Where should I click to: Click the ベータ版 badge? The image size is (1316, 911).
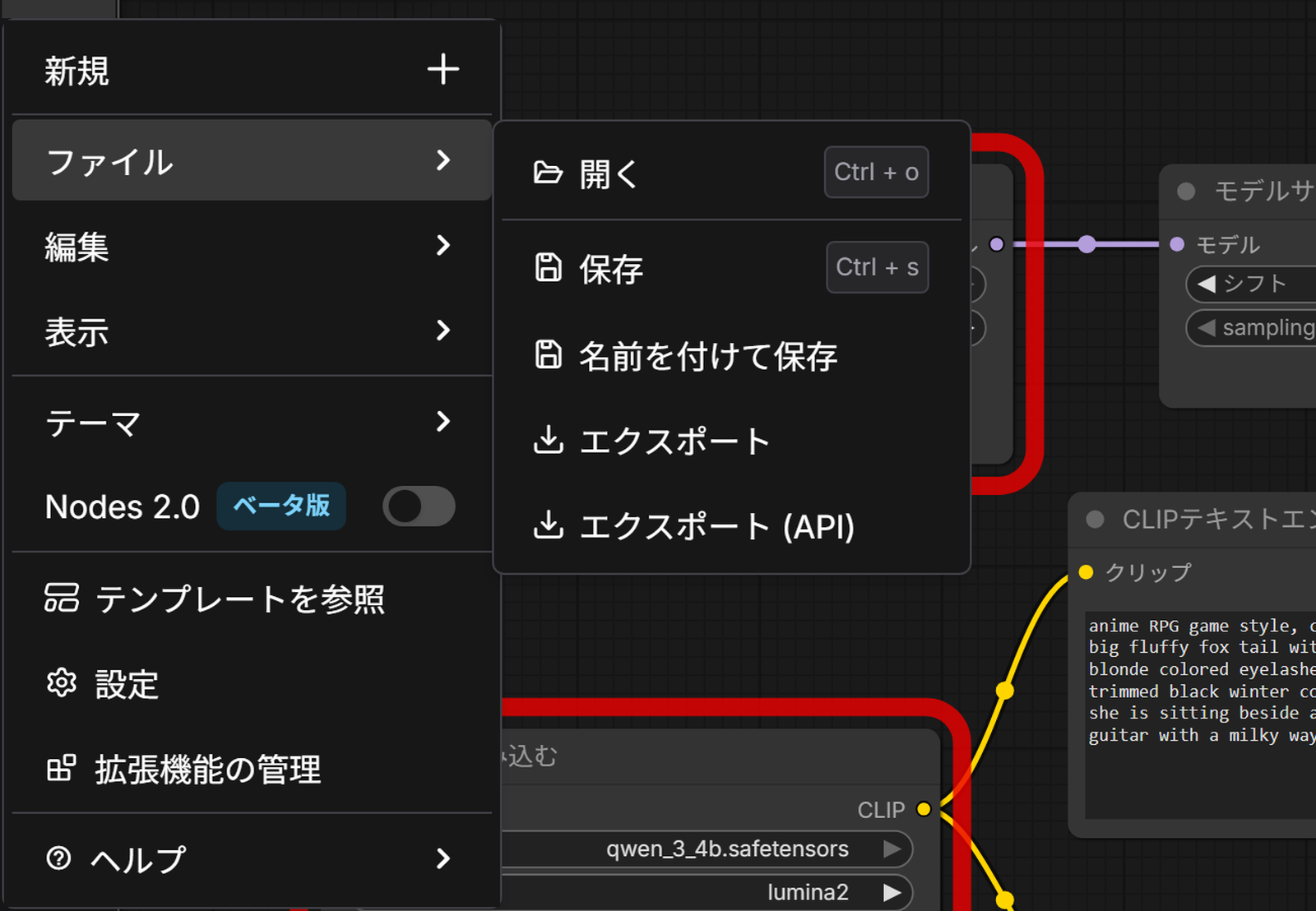(x=281, y=506)
